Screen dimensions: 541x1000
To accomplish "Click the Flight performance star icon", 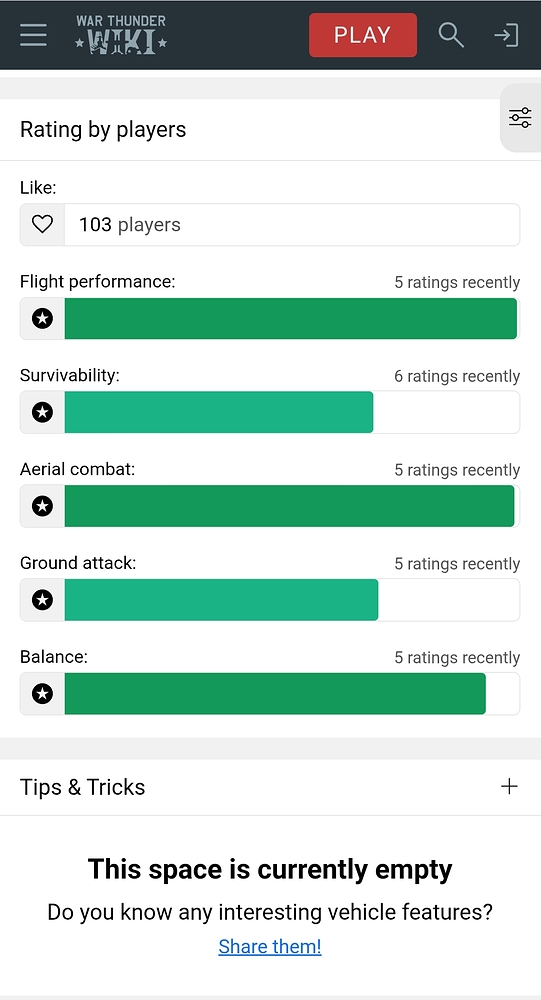I will tap(42, 318).
